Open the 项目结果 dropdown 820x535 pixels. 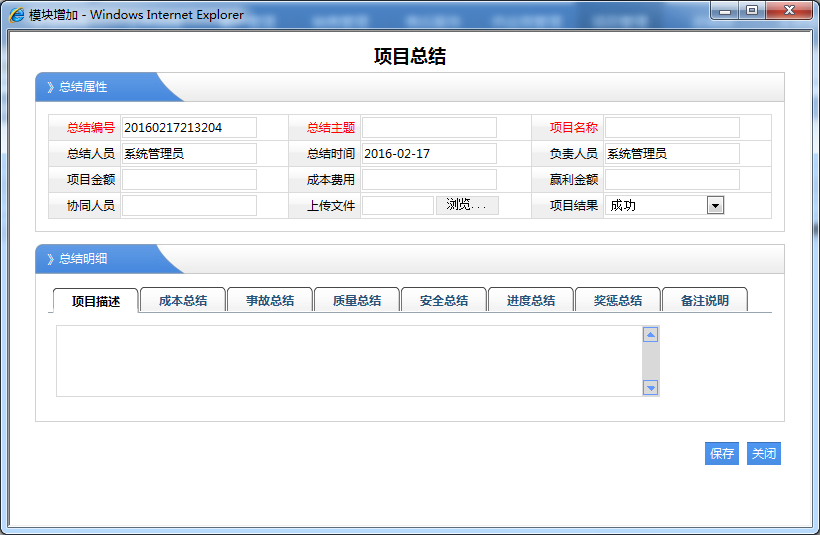[x=714, y=205]
